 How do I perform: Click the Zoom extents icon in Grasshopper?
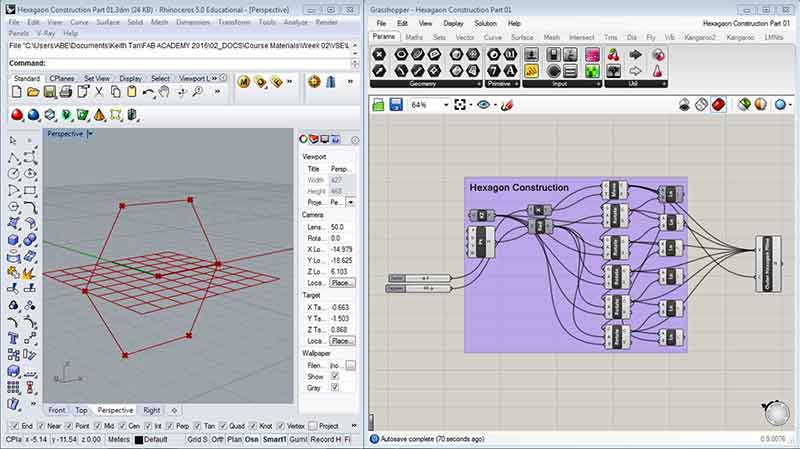click(460, 105)
